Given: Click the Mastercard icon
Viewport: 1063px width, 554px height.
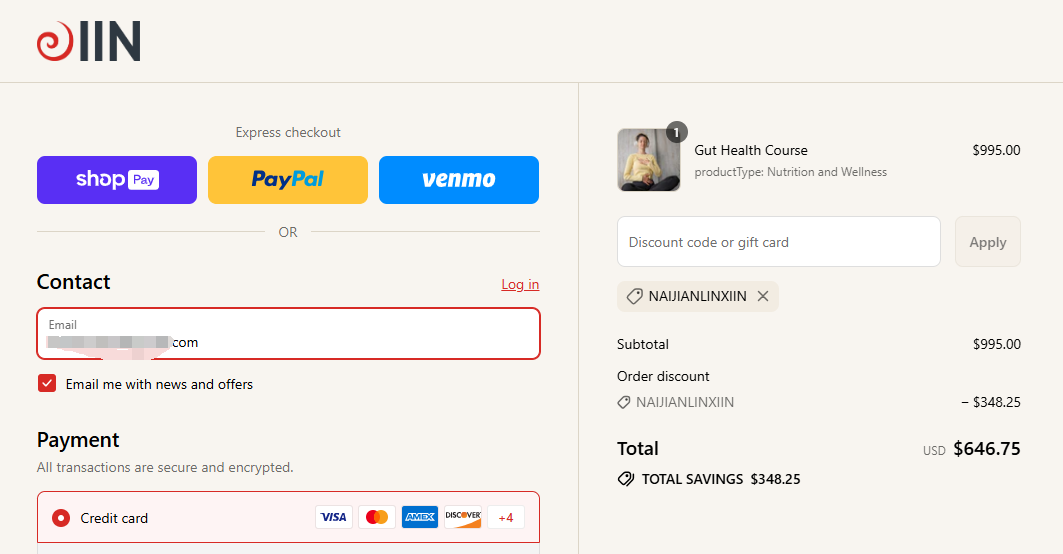Looking at the screenshot, I should tap(377, 517).
